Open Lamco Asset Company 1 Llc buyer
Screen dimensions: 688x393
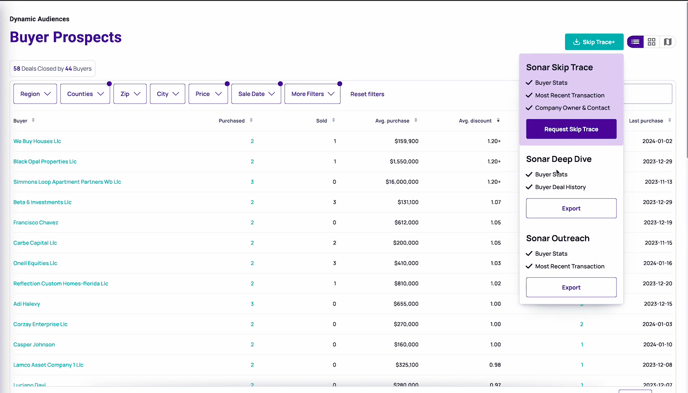(x=48, y=365)
